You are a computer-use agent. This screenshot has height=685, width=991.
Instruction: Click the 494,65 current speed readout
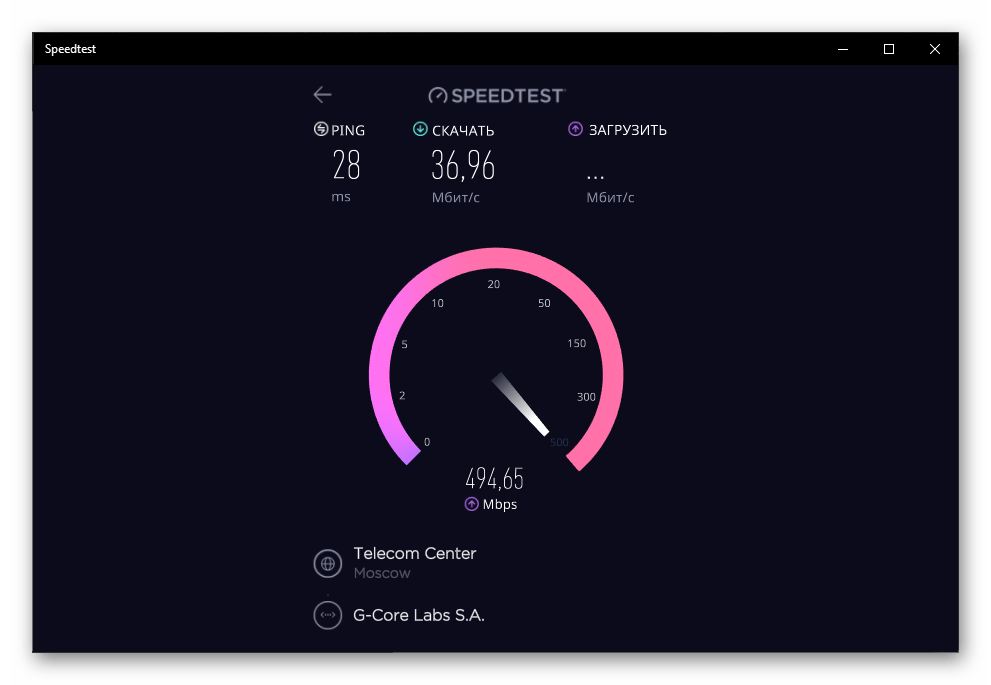pyautogui.click(x=494, y=479)
